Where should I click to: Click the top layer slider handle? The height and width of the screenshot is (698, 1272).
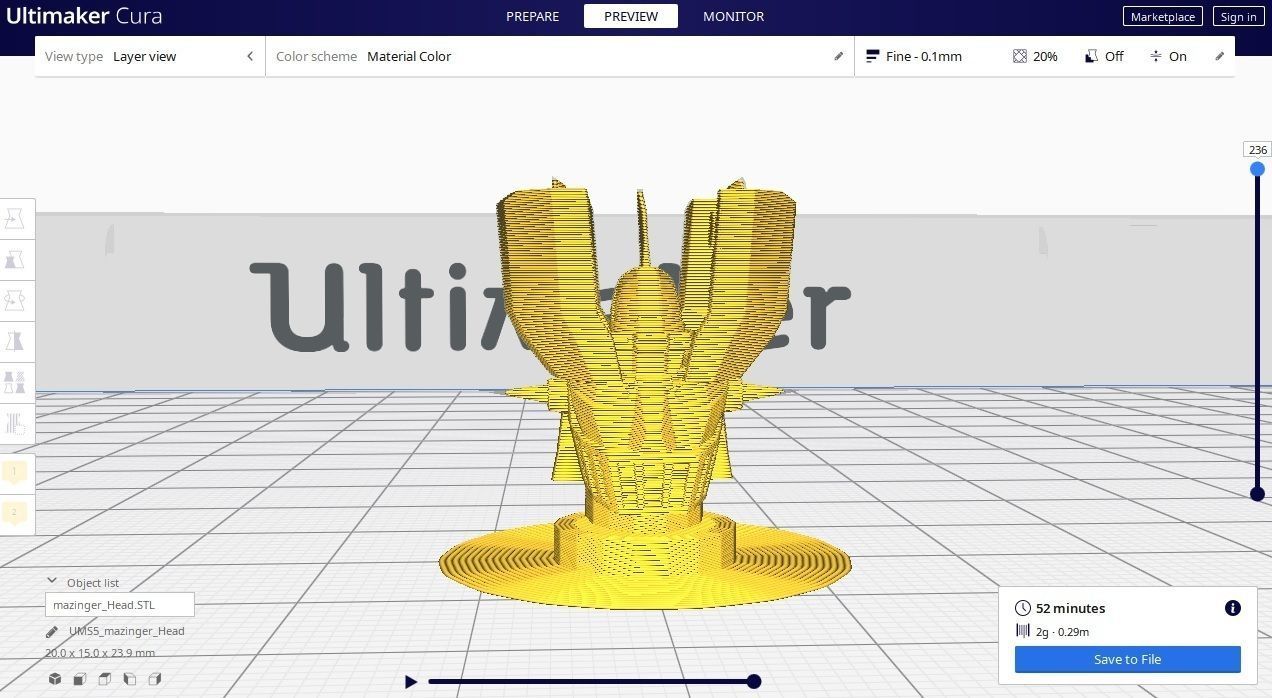tap(1257, 169)
